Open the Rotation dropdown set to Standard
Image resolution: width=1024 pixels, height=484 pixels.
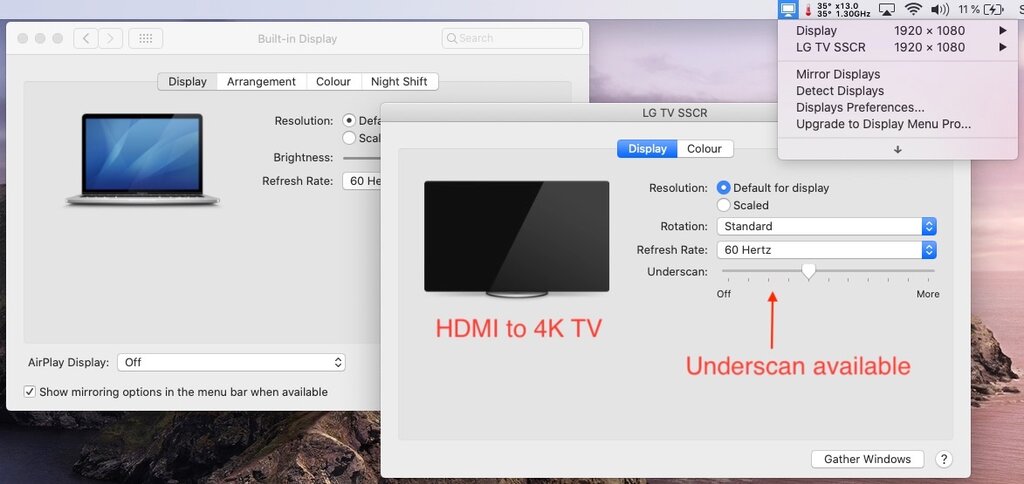pyautogui.click(x=827, y=227)
